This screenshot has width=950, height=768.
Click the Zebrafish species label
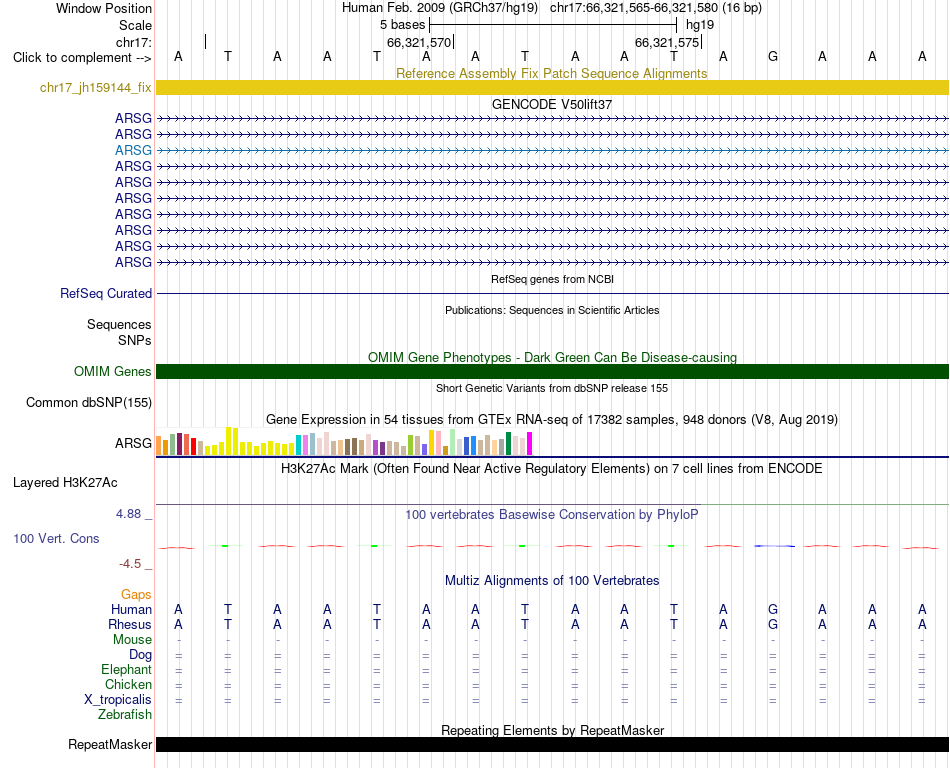tap(125, 715)
